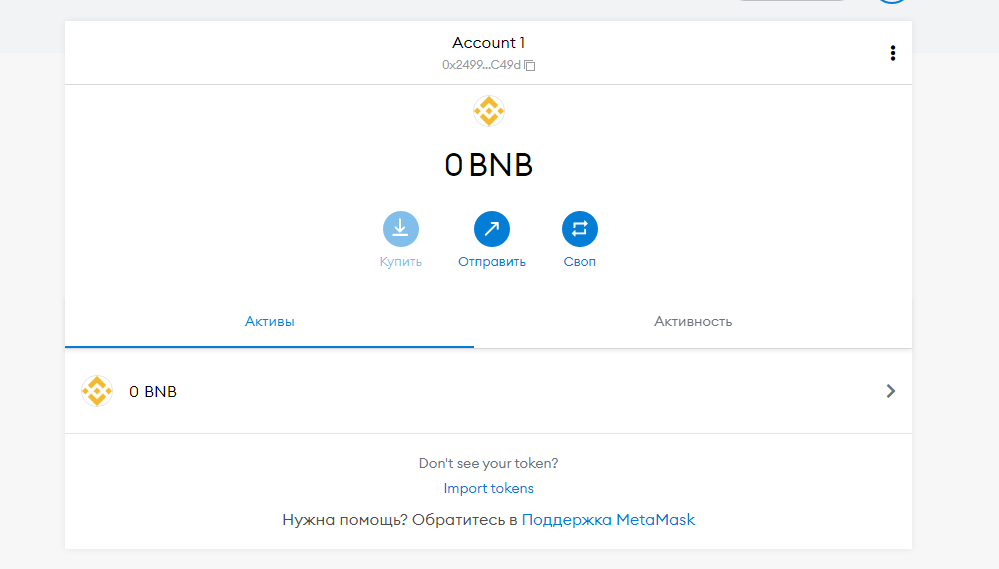Click the 0x2499...C49d address text
The height and width of the screenshot is (569, 999).
point(481,65)
